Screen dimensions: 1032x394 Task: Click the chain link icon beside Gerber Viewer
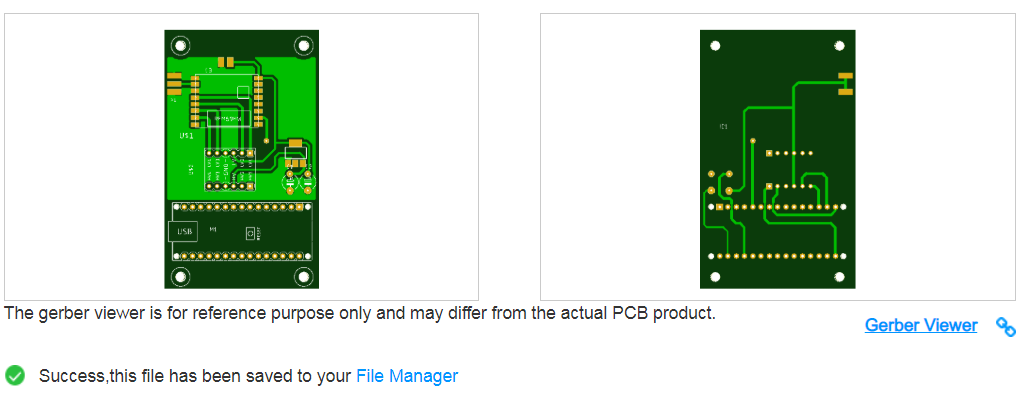(x=1006, y=326)
